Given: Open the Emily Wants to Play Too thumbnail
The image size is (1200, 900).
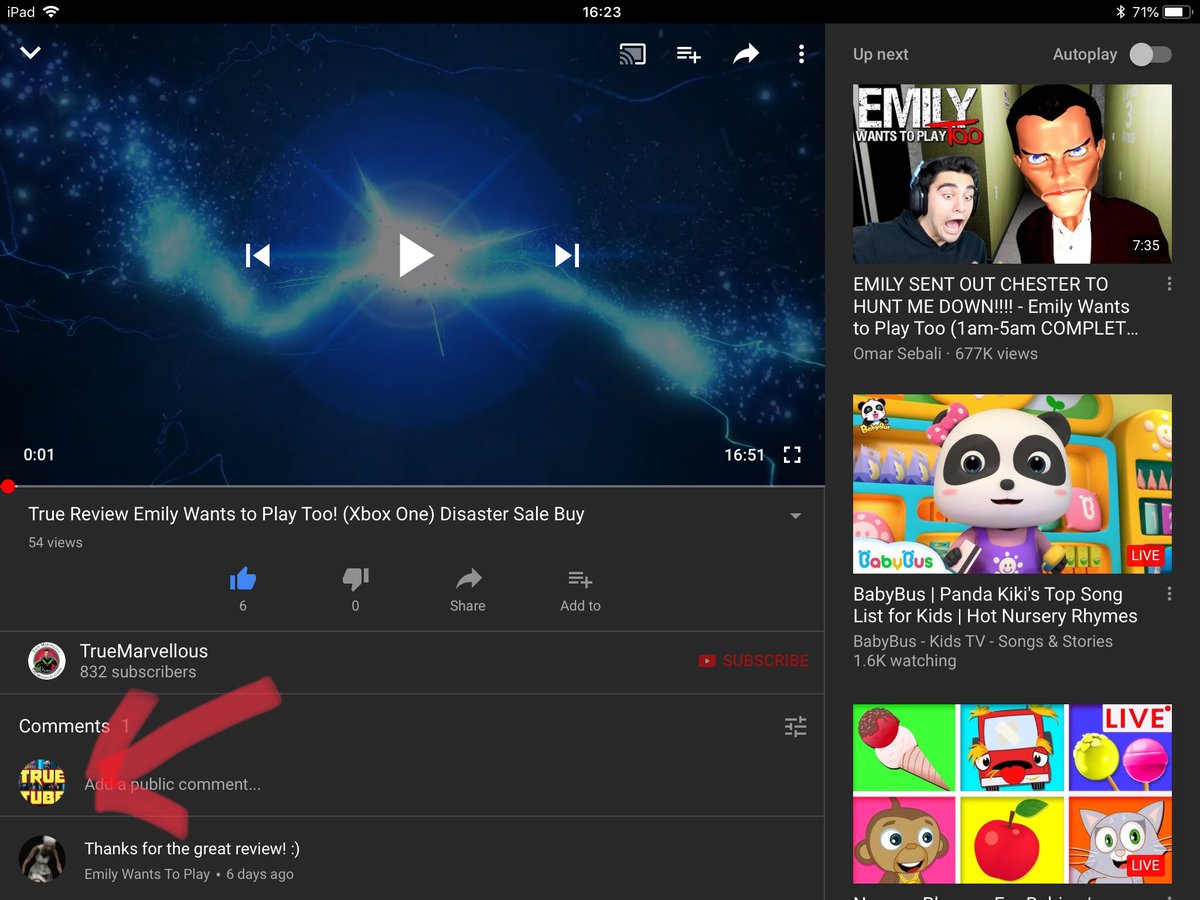Looking at the screenshot, I should [1012, 174].
